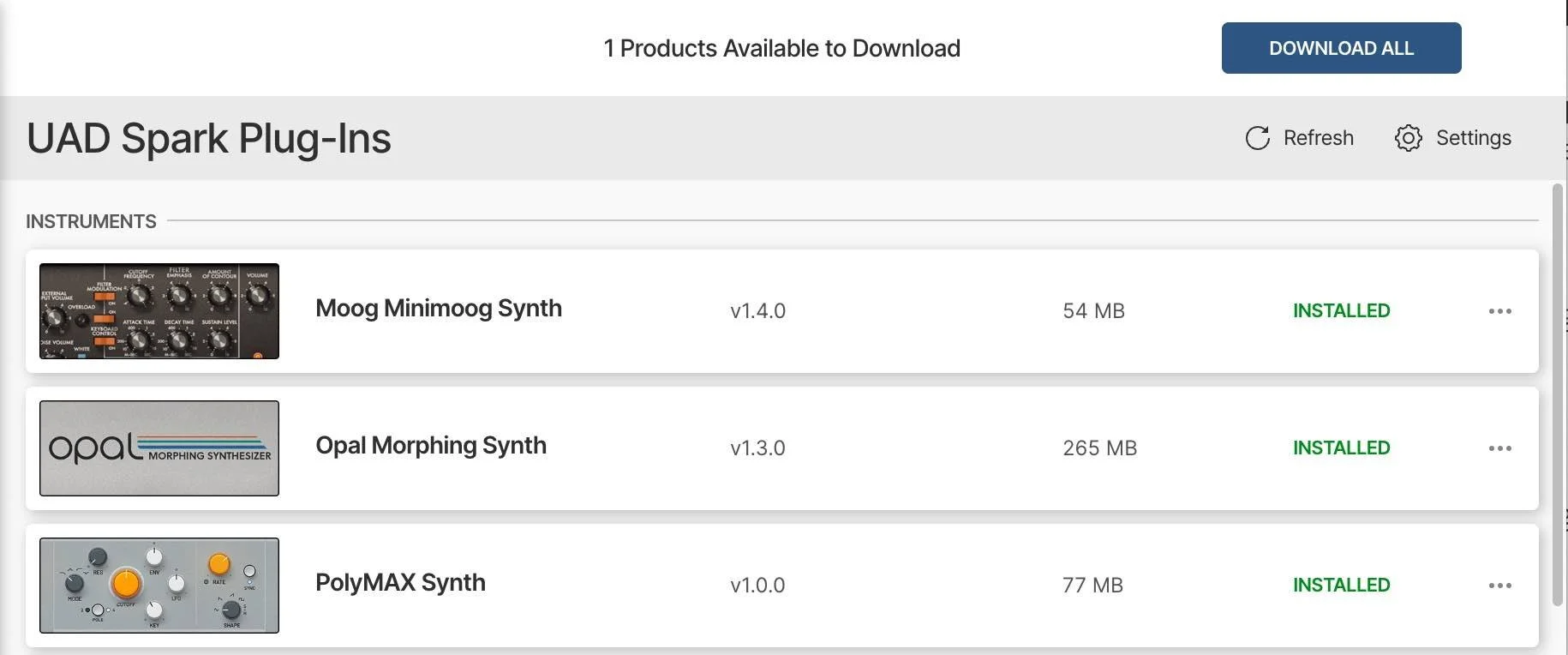Click the Refresh circular arrow icon

click(1257, 138)
